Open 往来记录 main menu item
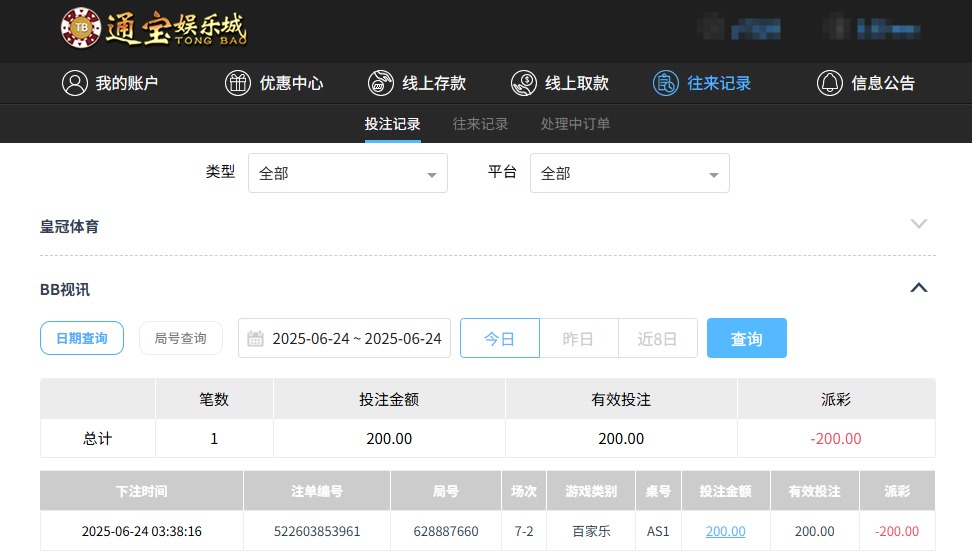This screenshot has width=972, height=560. (702, 83)
